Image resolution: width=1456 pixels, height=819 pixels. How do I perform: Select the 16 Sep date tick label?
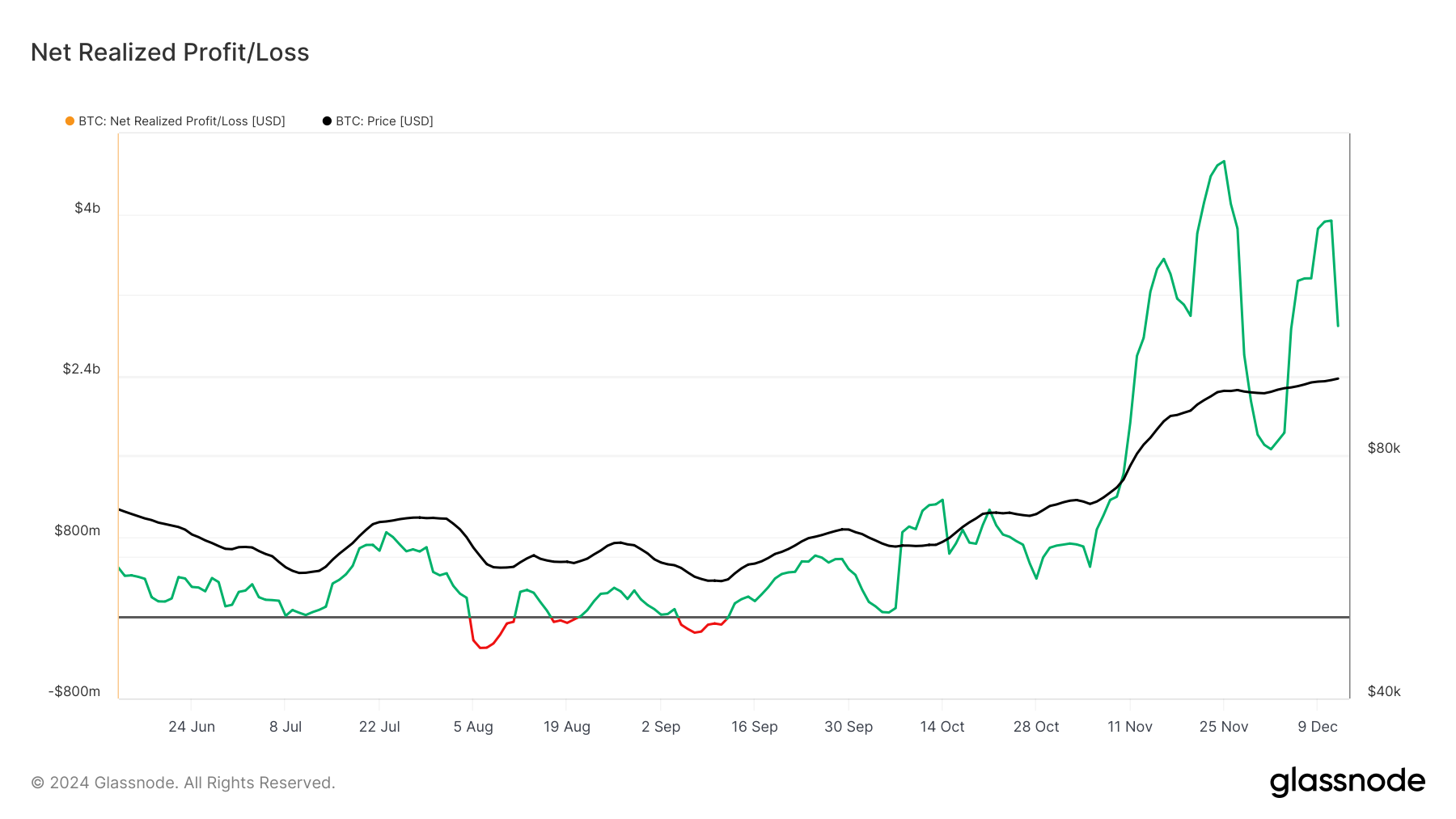pyautogui.click(x=755, y=727)
